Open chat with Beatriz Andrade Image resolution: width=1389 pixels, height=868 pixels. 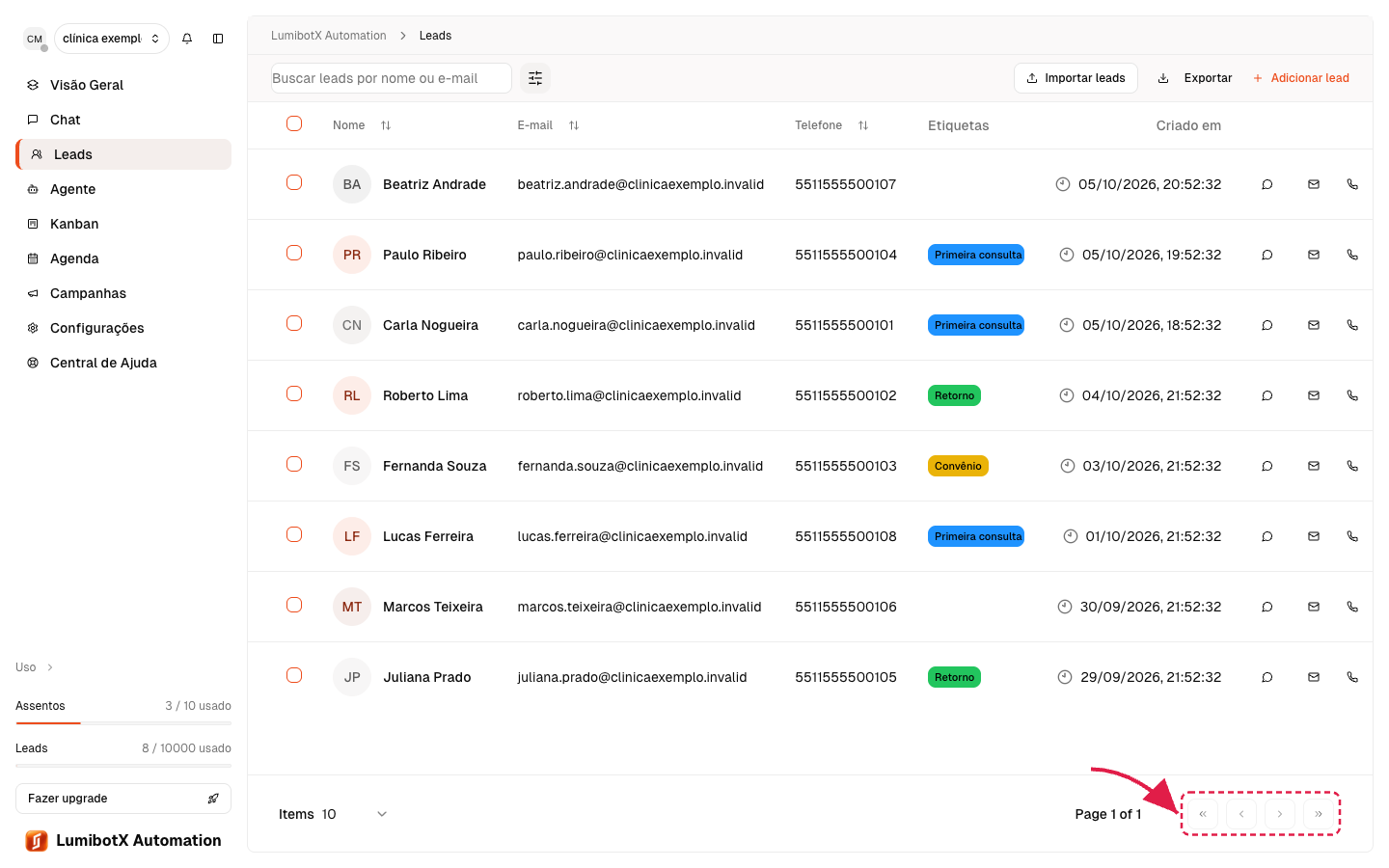click(x=1267, y=184)
